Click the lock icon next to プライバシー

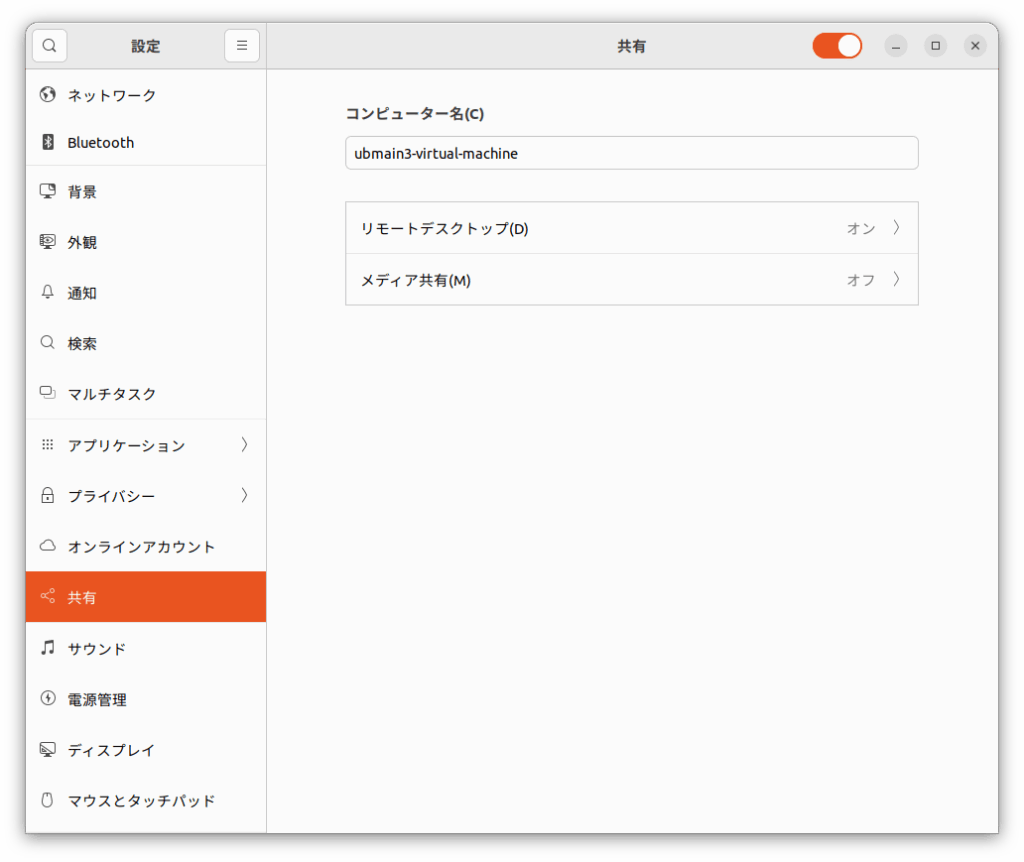[48, 495]
